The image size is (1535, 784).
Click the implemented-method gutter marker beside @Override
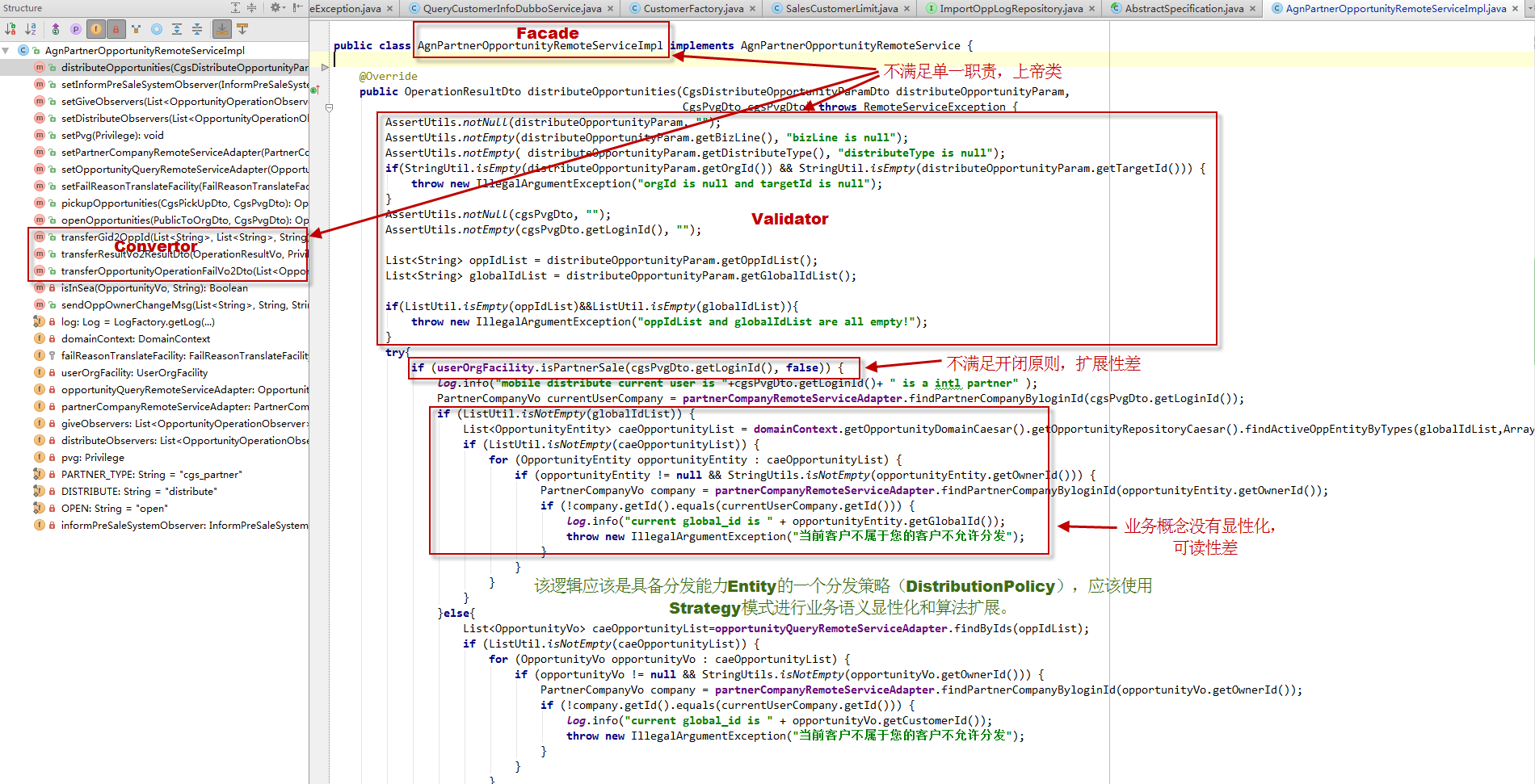click(x=315, y=90)
